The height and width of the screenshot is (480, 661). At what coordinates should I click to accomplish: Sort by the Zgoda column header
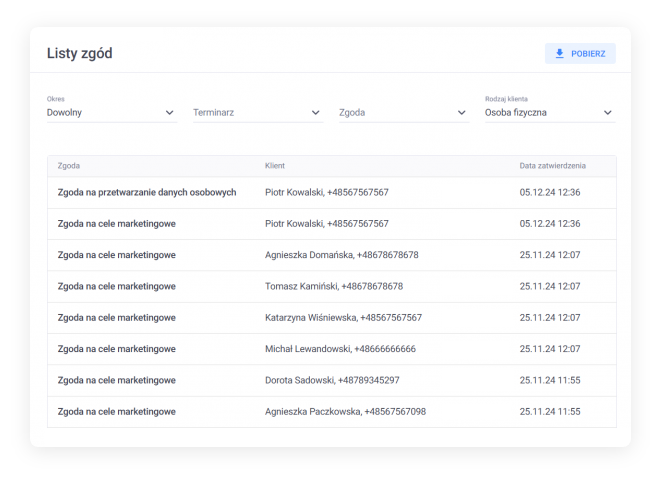pos(69,165)
